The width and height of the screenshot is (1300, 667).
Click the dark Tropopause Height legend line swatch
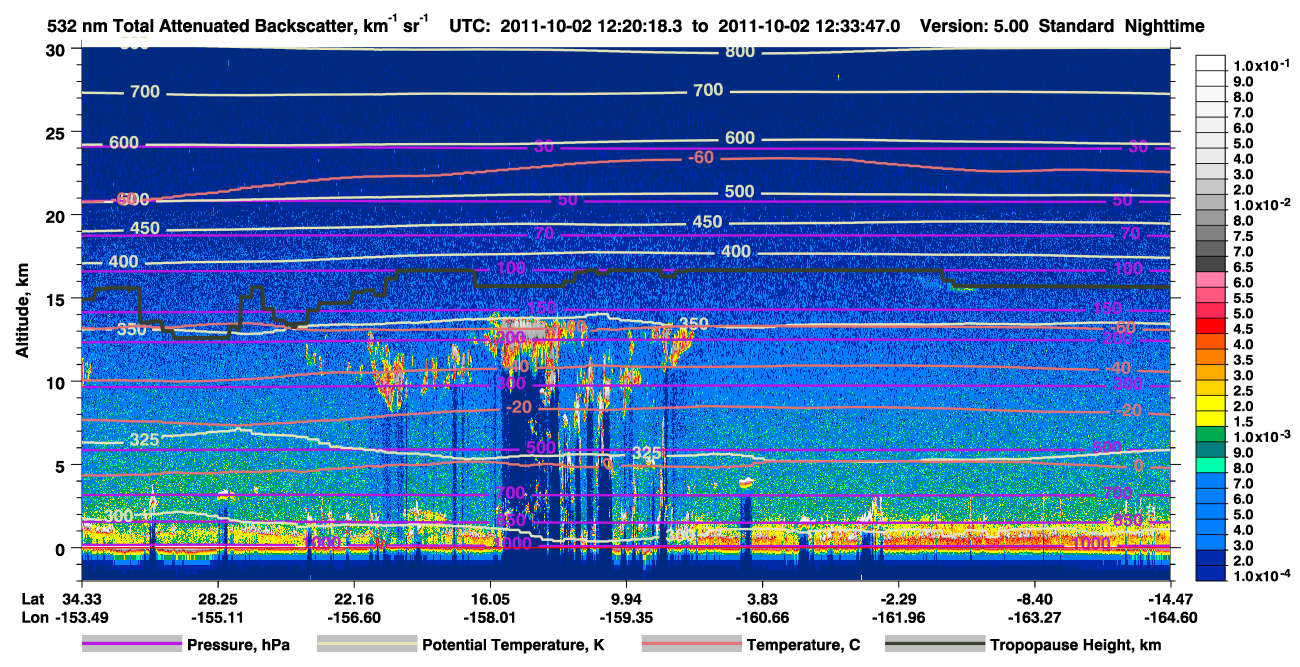pyautogui.click(x=935, y=645)
